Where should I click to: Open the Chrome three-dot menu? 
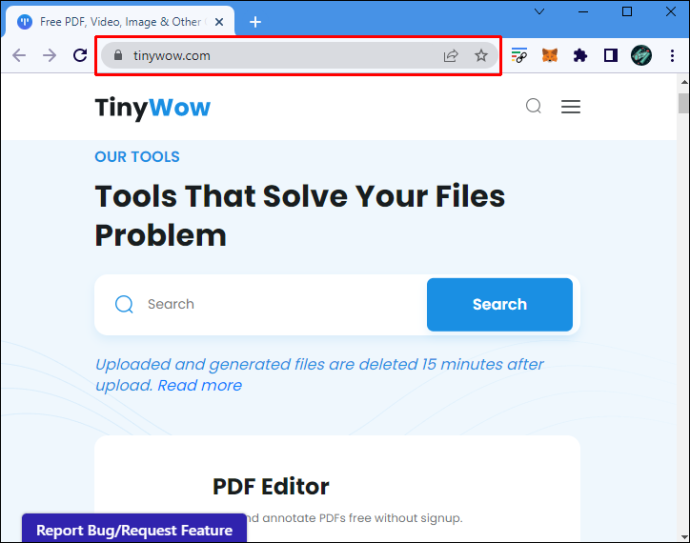[672, 55]
